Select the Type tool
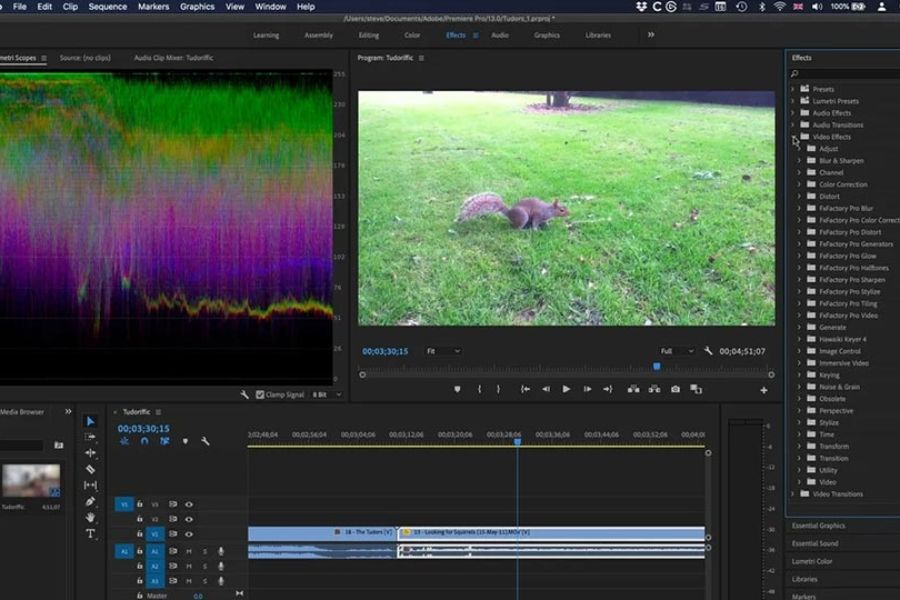900x600 pixels. (90, 534)
